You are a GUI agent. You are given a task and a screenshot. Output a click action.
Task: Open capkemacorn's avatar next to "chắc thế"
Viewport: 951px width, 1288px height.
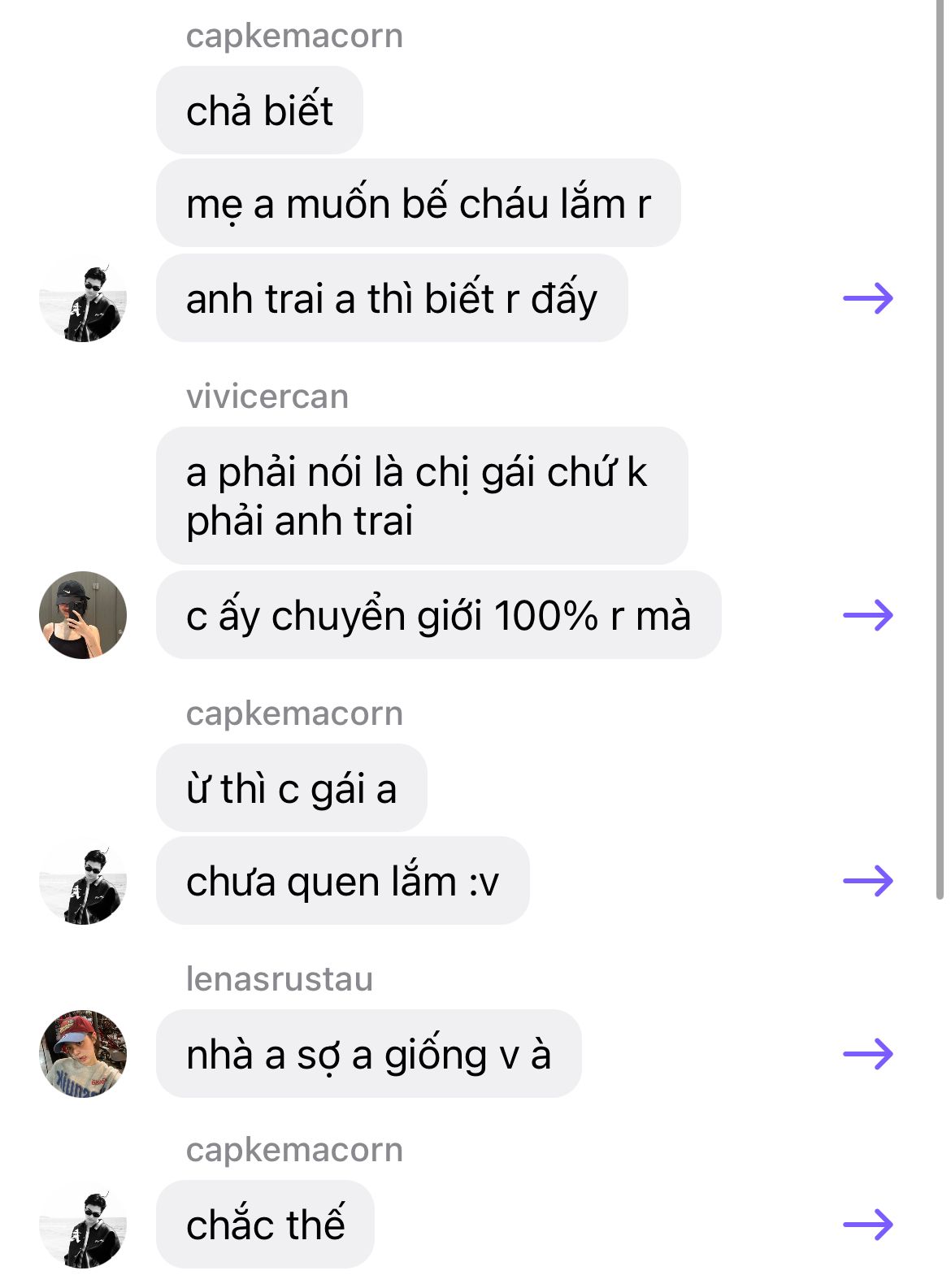83,1225
